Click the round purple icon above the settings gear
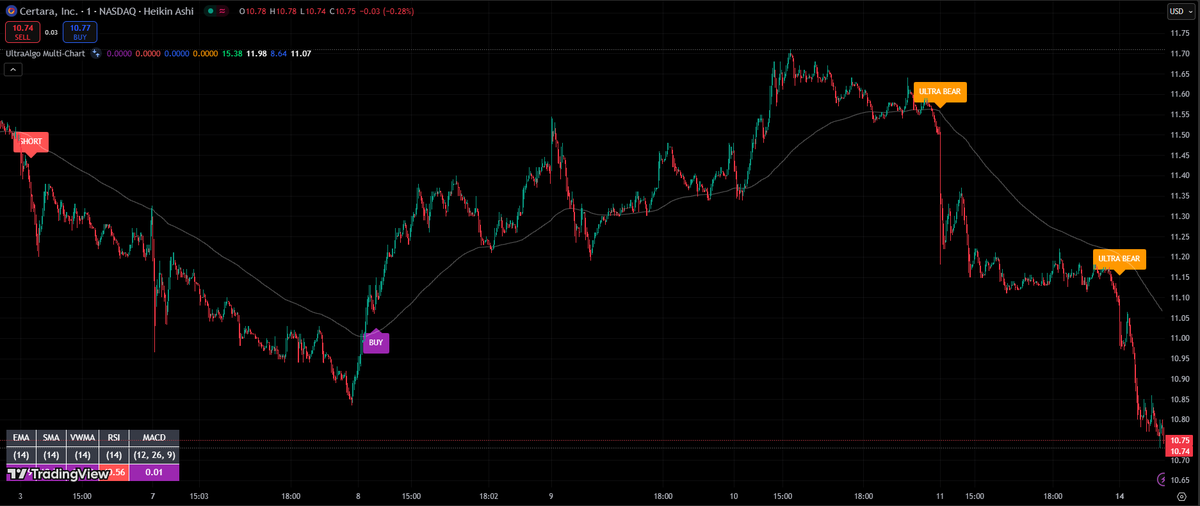 [x=1159, y=480]
